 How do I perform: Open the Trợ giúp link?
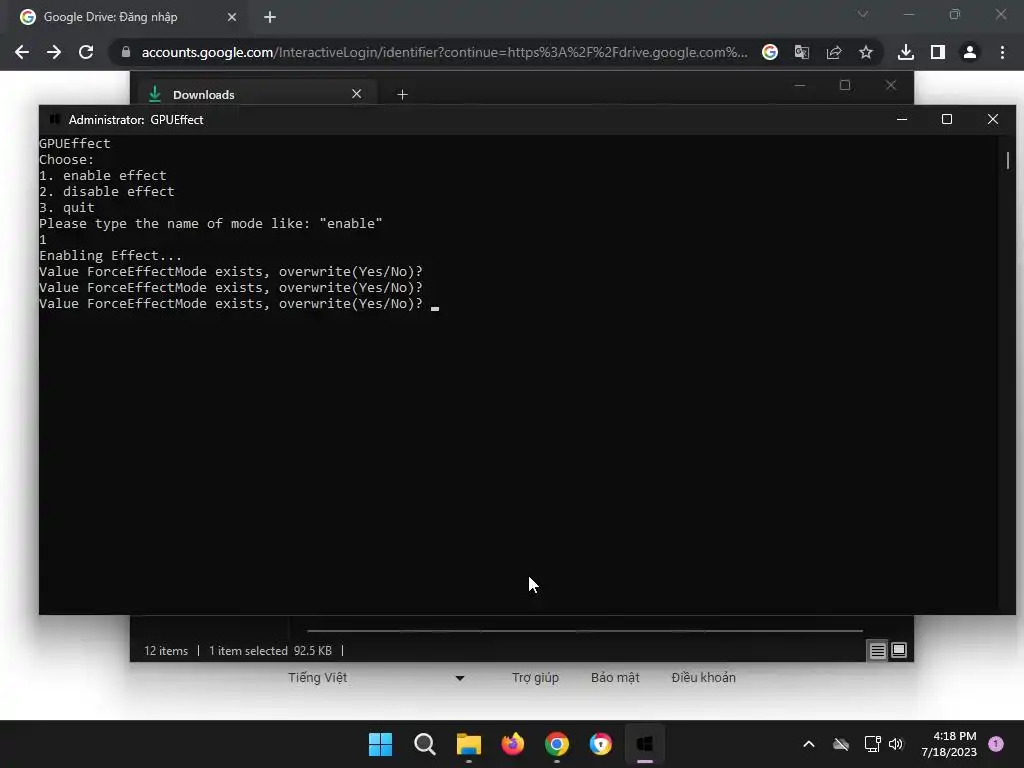536,678
